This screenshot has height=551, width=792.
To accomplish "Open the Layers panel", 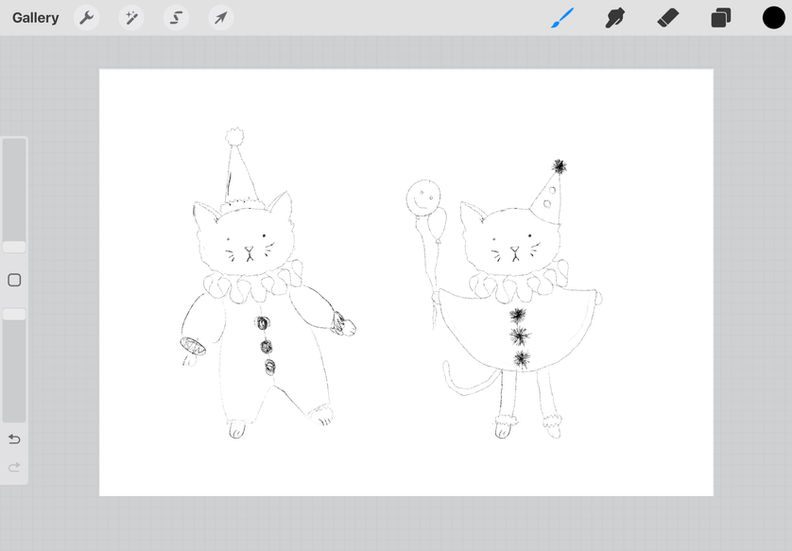I will tap(721, 18).
